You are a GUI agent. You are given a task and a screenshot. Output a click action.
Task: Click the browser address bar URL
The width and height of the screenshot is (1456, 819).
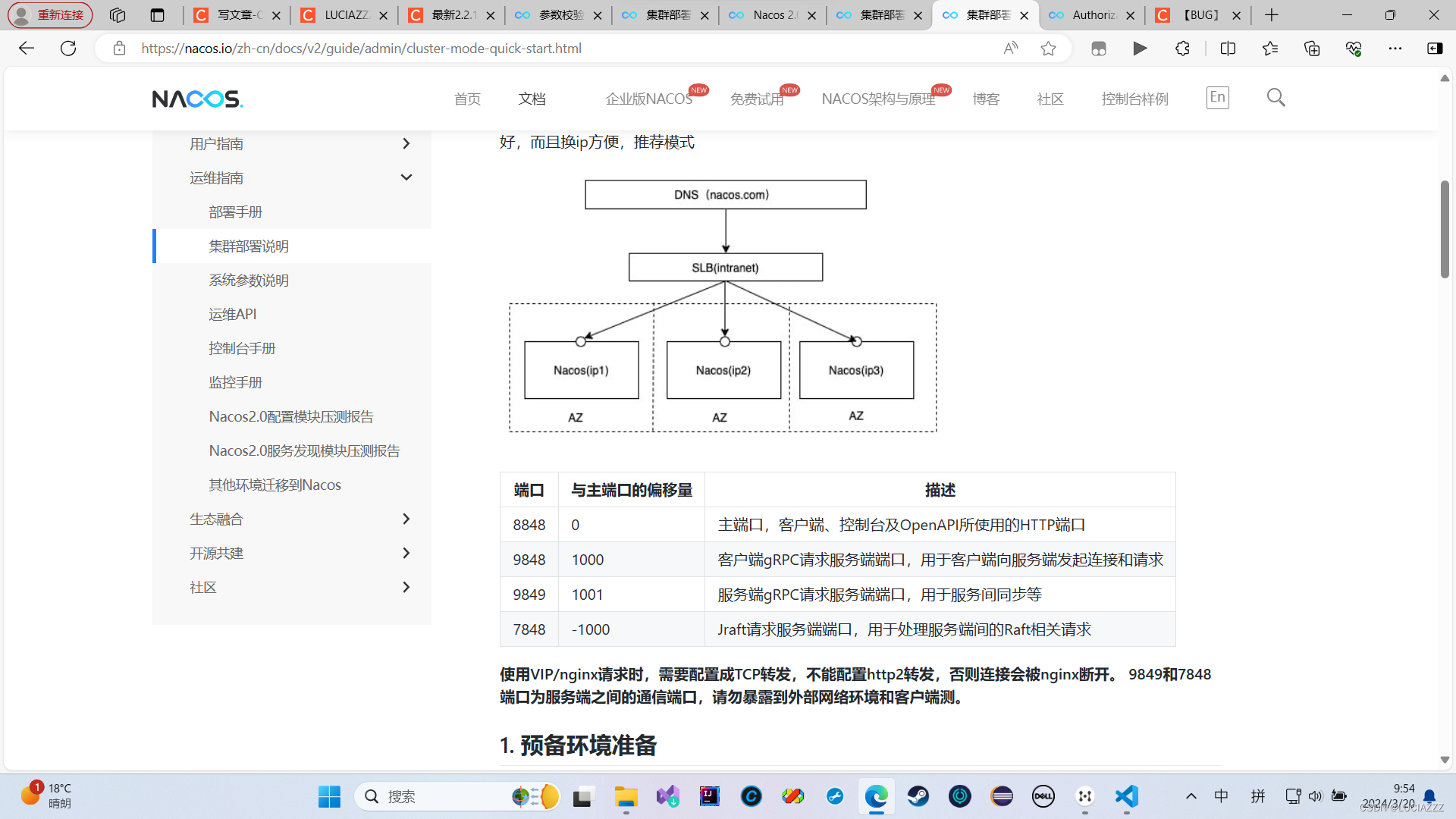click(361, 49)
